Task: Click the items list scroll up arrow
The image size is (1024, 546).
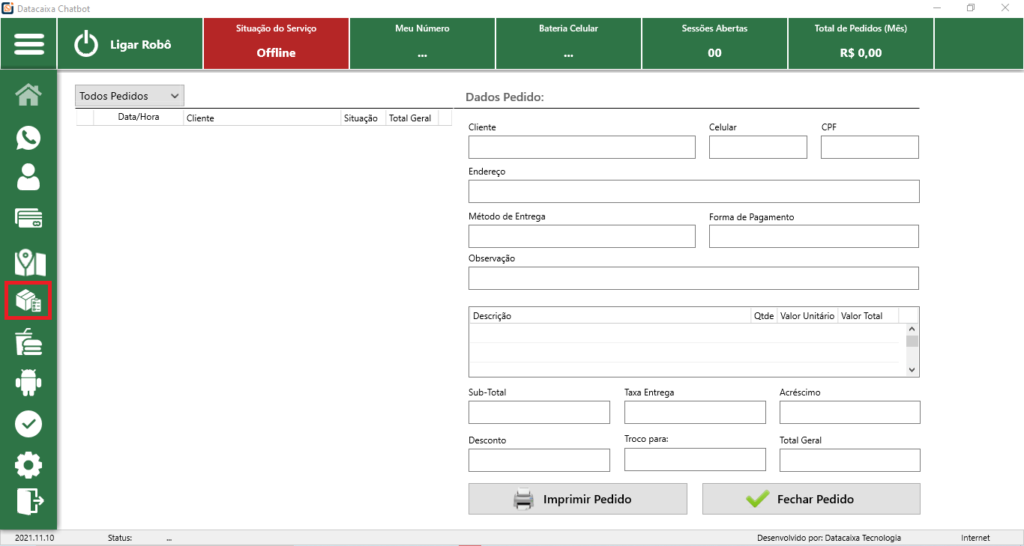Action: tap(912, 330)
